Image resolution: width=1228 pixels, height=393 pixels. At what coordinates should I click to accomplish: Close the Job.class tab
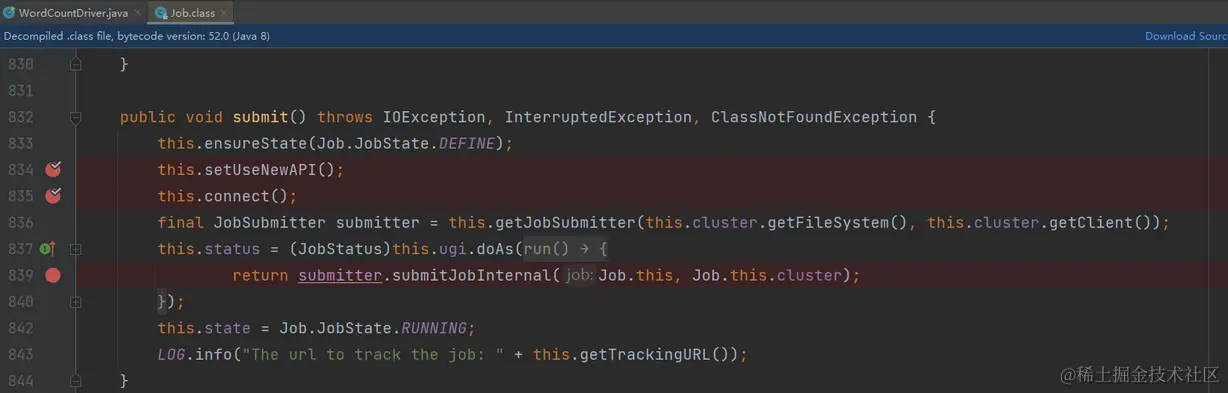pyautogui.click(x=225, y=13)
